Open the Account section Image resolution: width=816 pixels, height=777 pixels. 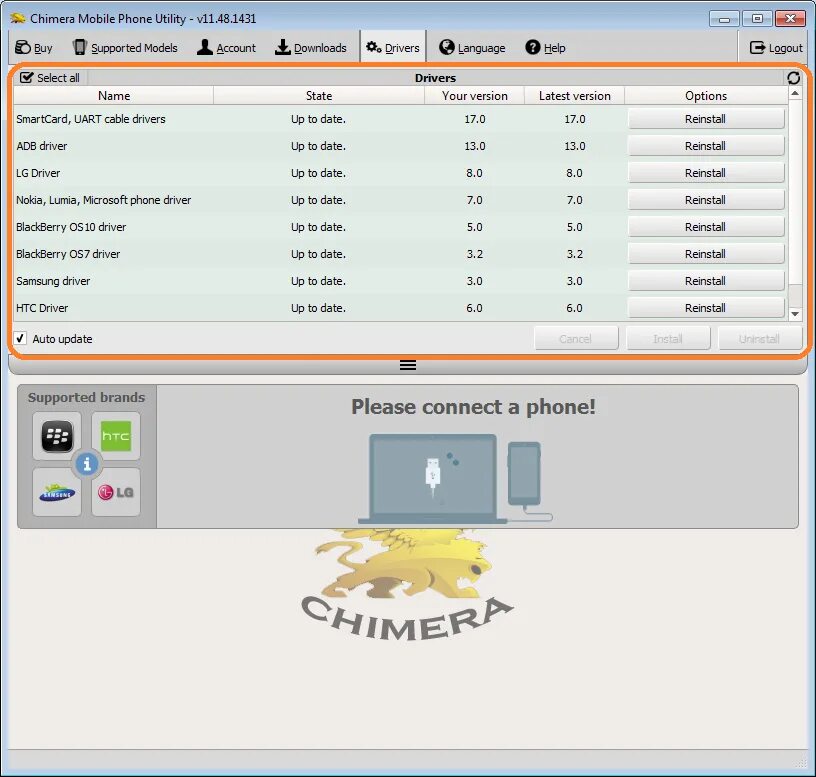[227, 48]
